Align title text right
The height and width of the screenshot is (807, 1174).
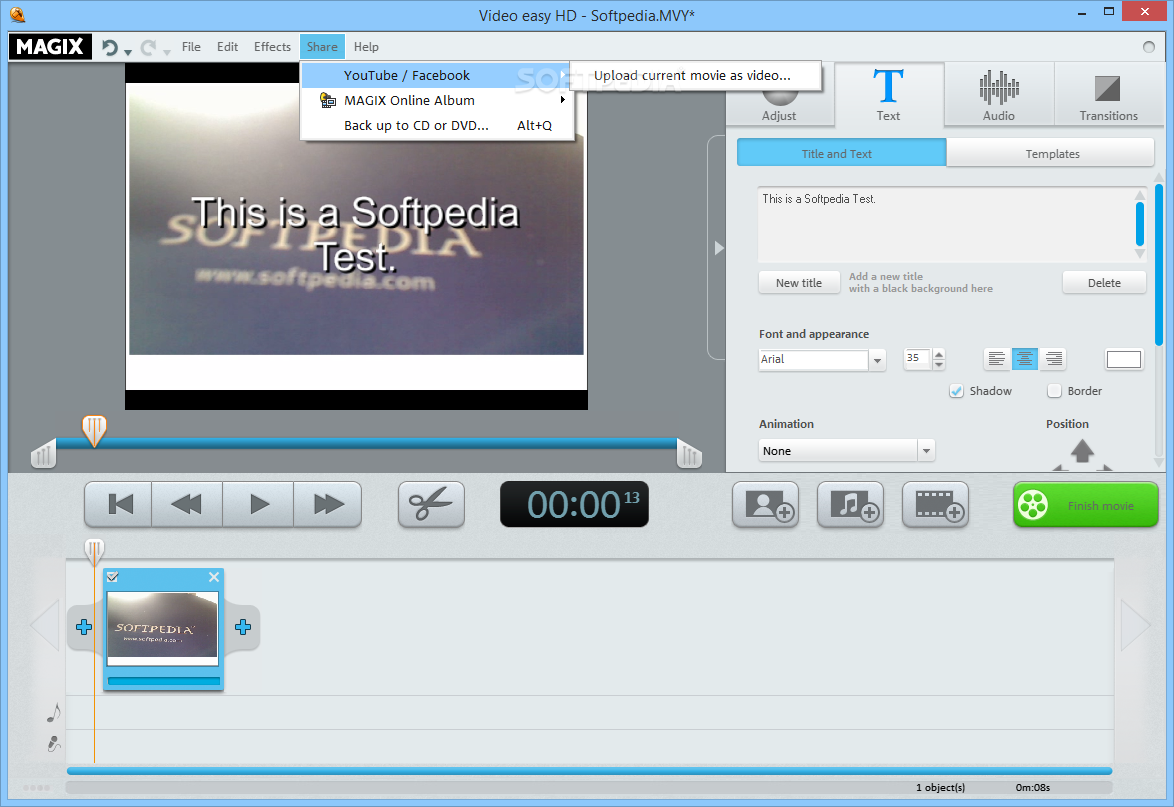coord(1052,359)
